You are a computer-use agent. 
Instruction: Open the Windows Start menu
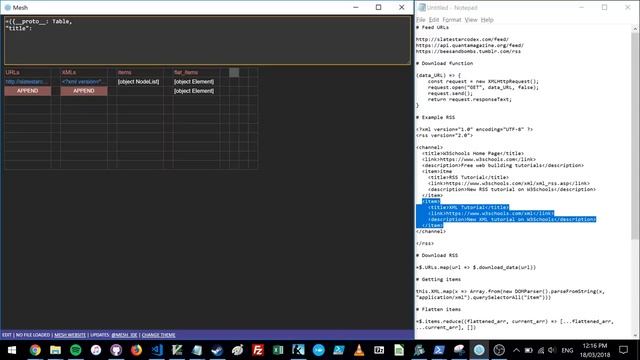(x=11, y=350)
